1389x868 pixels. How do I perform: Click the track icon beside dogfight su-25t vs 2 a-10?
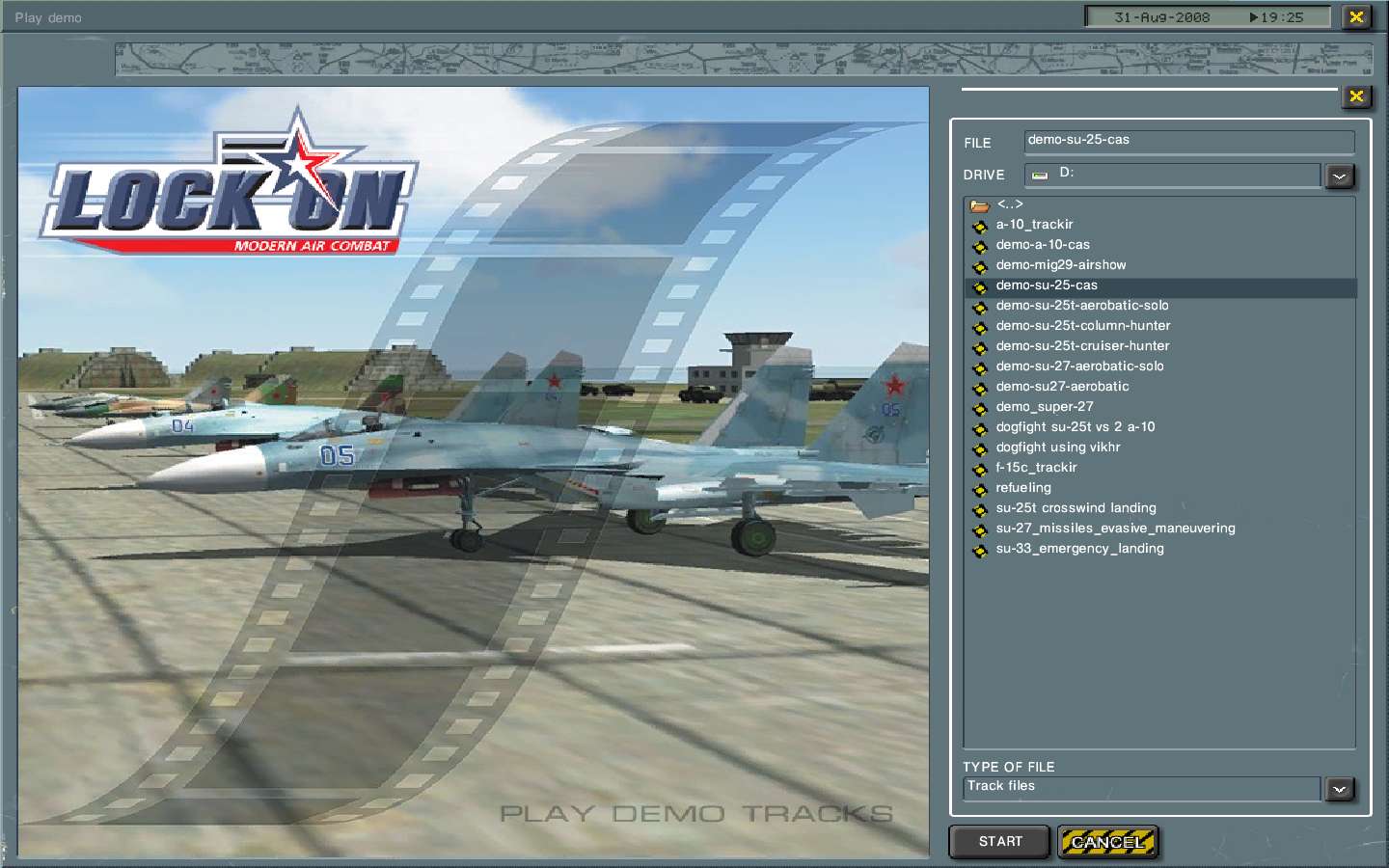(x=980, y=429)
